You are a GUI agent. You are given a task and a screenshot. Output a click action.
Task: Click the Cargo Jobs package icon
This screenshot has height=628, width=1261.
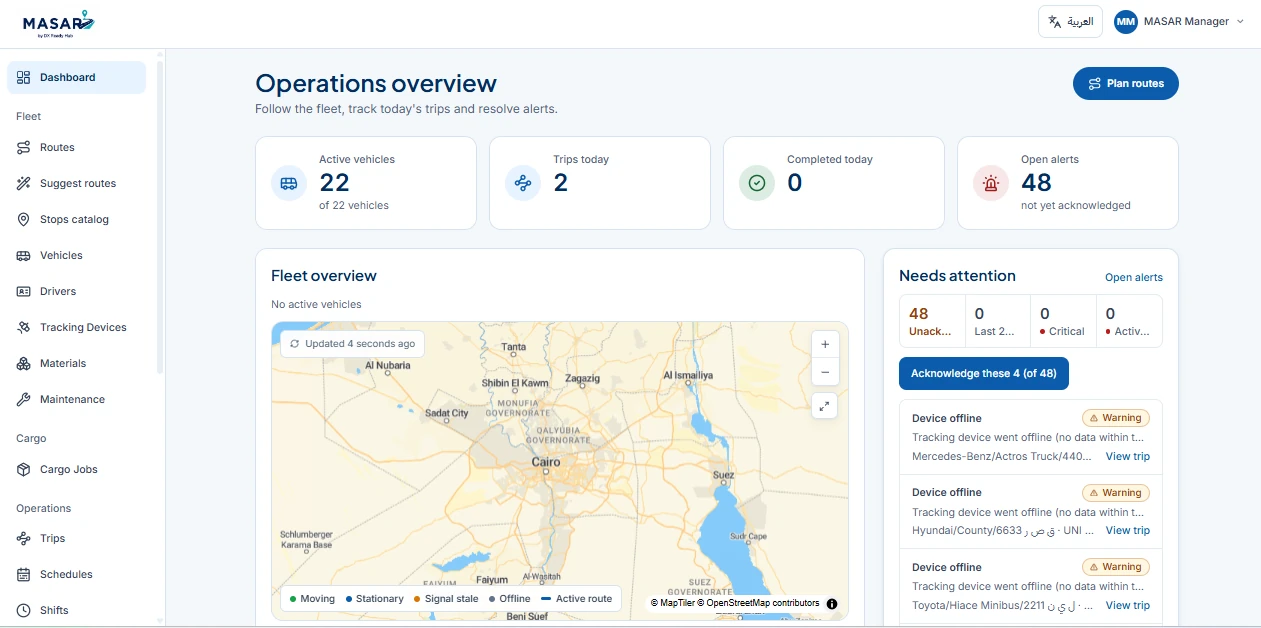(24, 470)
